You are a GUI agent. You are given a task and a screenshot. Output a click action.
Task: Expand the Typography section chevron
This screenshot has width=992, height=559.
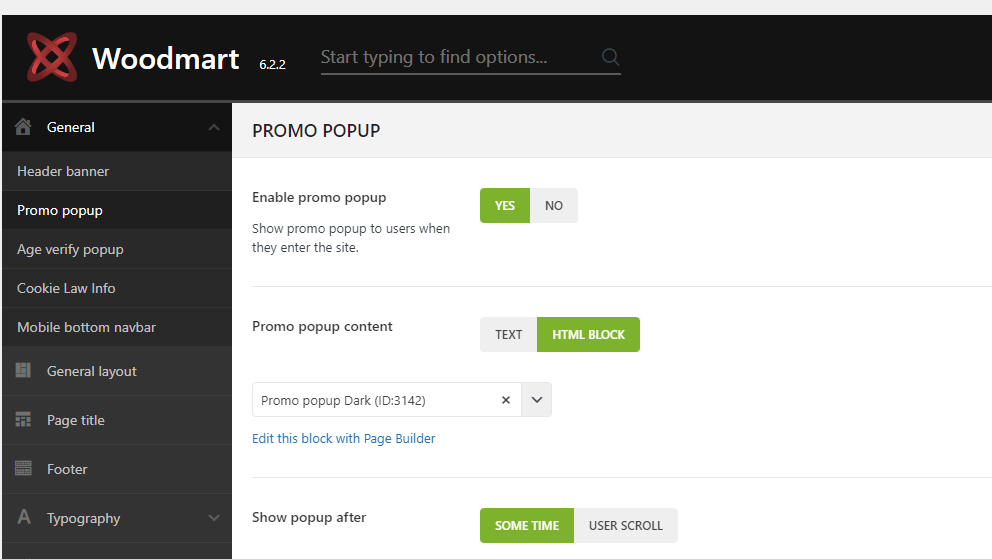tap(213, 518)
